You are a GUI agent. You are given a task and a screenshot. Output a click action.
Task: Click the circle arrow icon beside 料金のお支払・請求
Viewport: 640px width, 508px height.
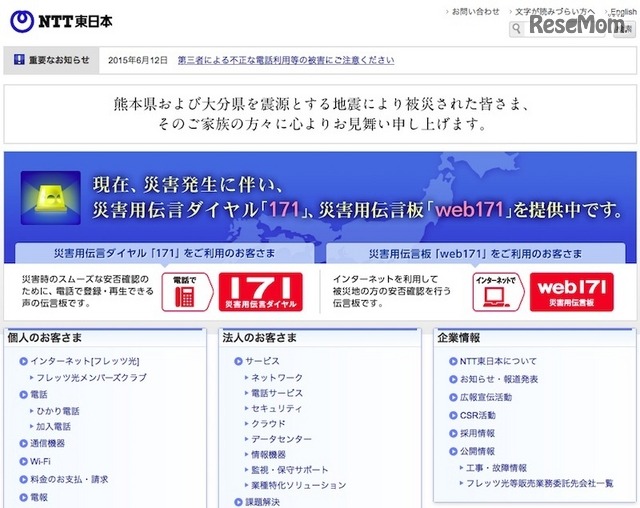tap(24, 479)
